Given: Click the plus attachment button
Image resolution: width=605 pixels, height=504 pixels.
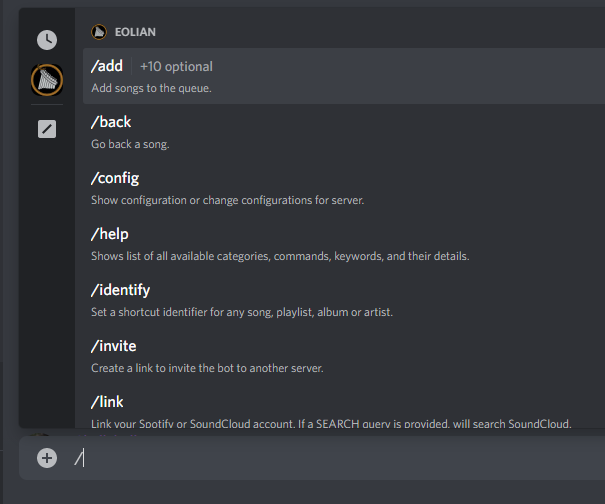Looking at the screenshot, I should [47, 458].
